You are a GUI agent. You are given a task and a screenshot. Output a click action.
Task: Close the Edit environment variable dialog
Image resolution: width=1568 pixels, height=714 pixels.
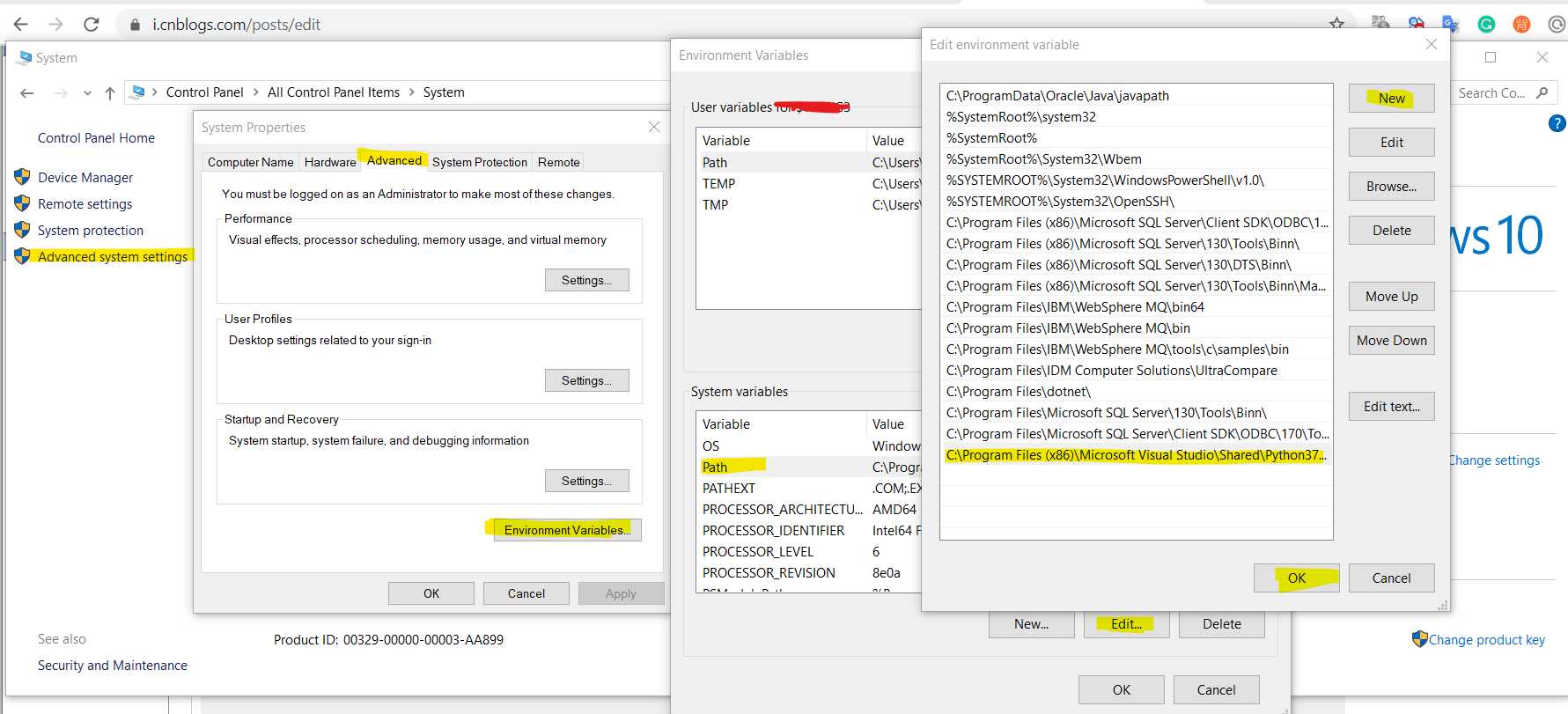[x=1432, y=44]
